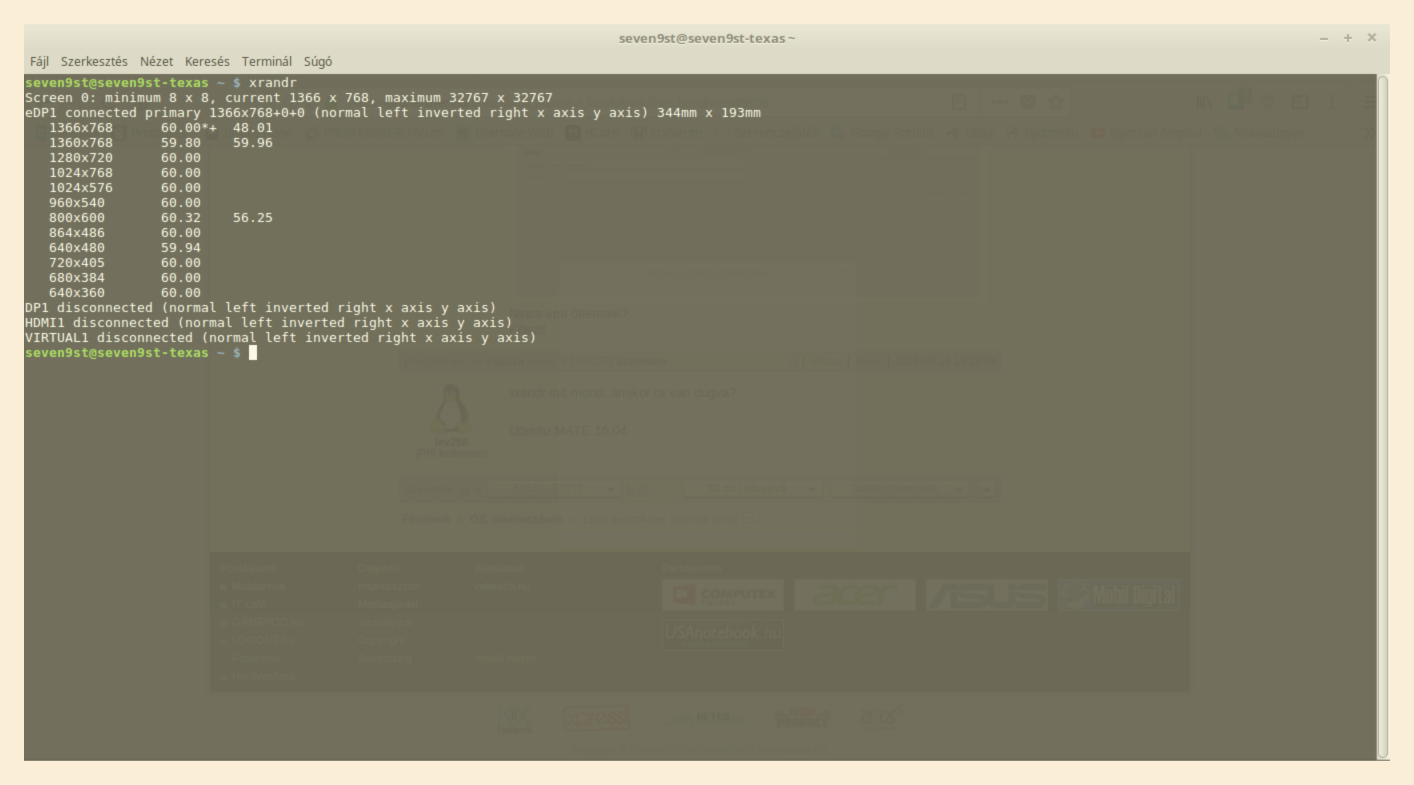Click the 59.80 refresh rate value
The image size is (1414, 785).
(181, 142)
